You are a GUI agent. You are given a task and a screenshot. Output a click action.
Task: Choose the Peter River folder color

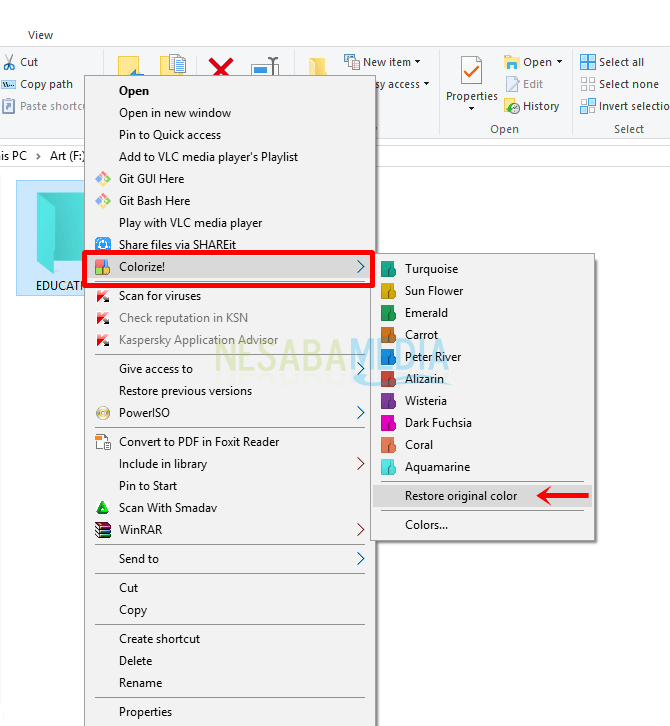click(x=483, y=357)
